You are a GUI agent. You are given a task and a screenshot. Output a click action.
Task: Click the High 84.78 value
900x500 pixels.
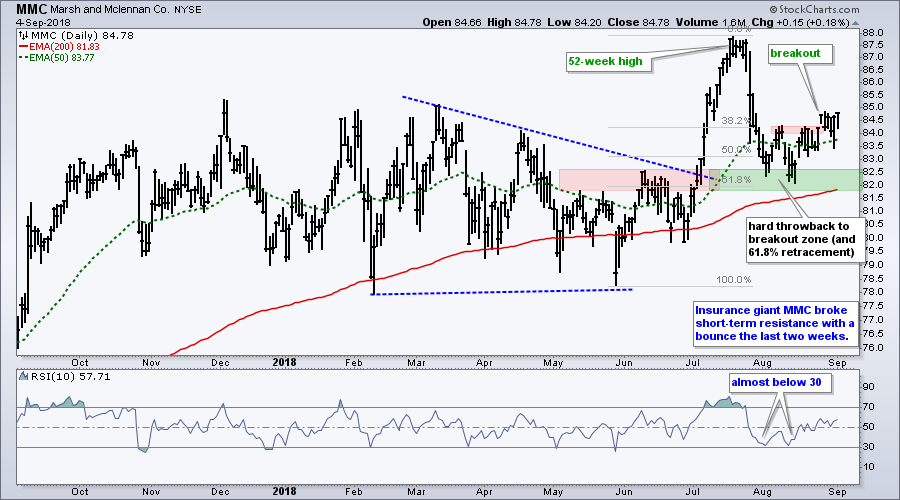coord(515,22)
